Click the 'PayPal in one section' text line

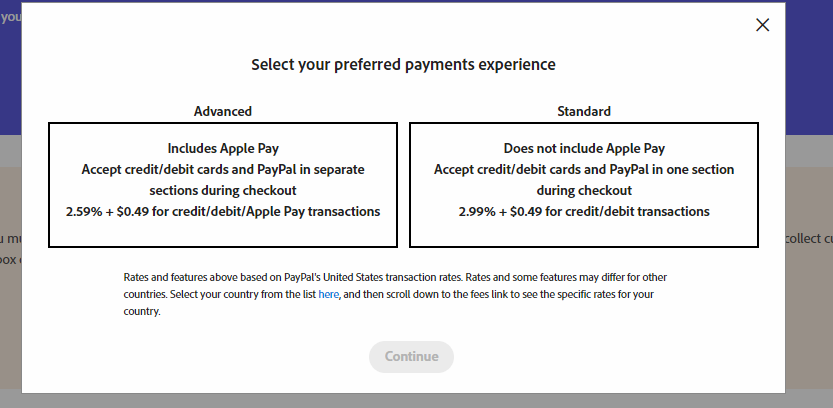coord(584,169)
